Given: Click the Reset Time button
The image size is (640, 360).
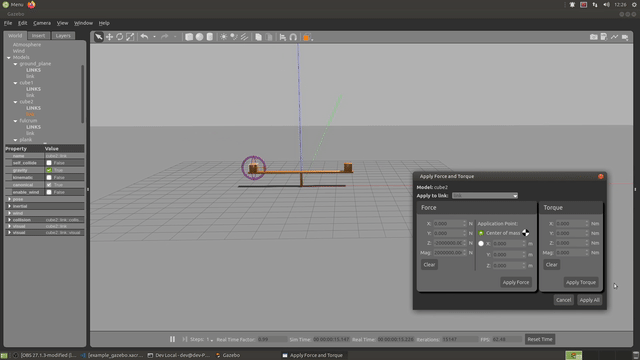Looking at the screenshot, I should click(540, 339).
